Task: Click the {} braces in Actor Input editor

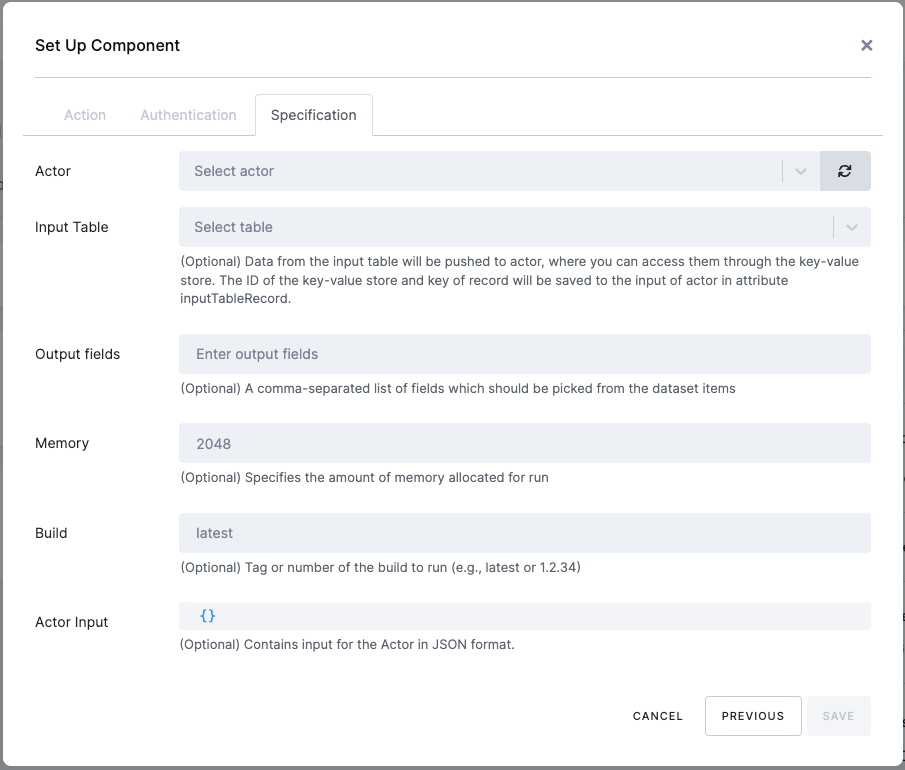Action: (x=207, y=616)
